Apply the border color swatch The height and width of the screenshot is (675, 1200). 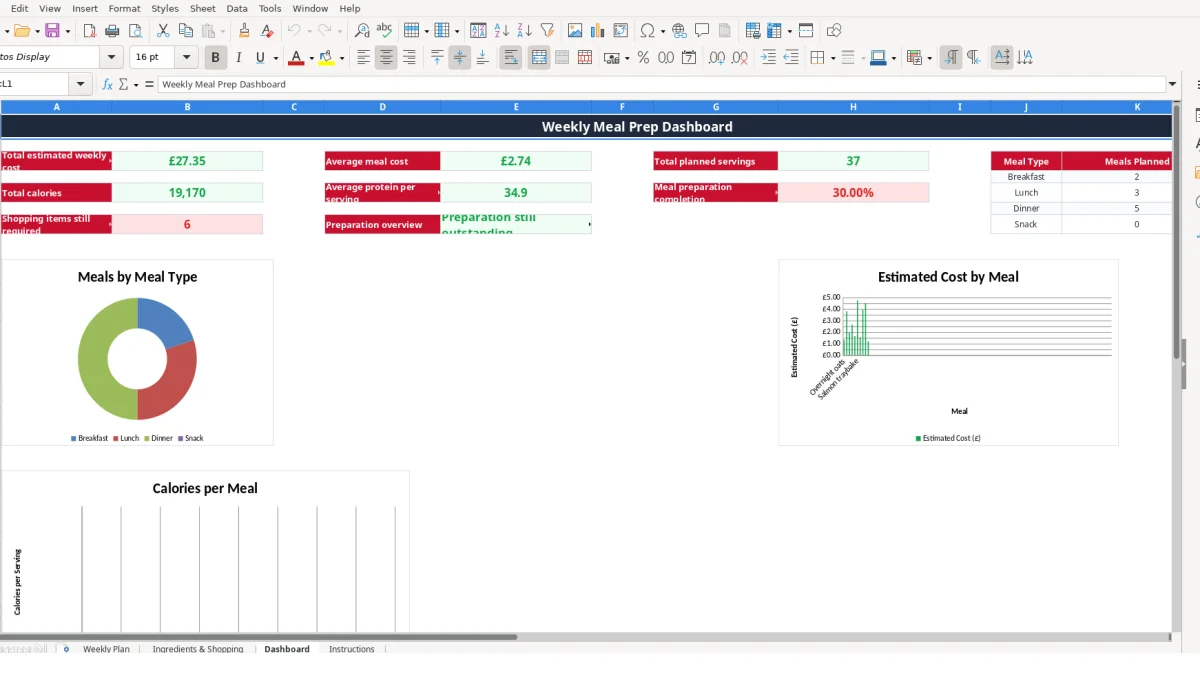click(877, 58)
